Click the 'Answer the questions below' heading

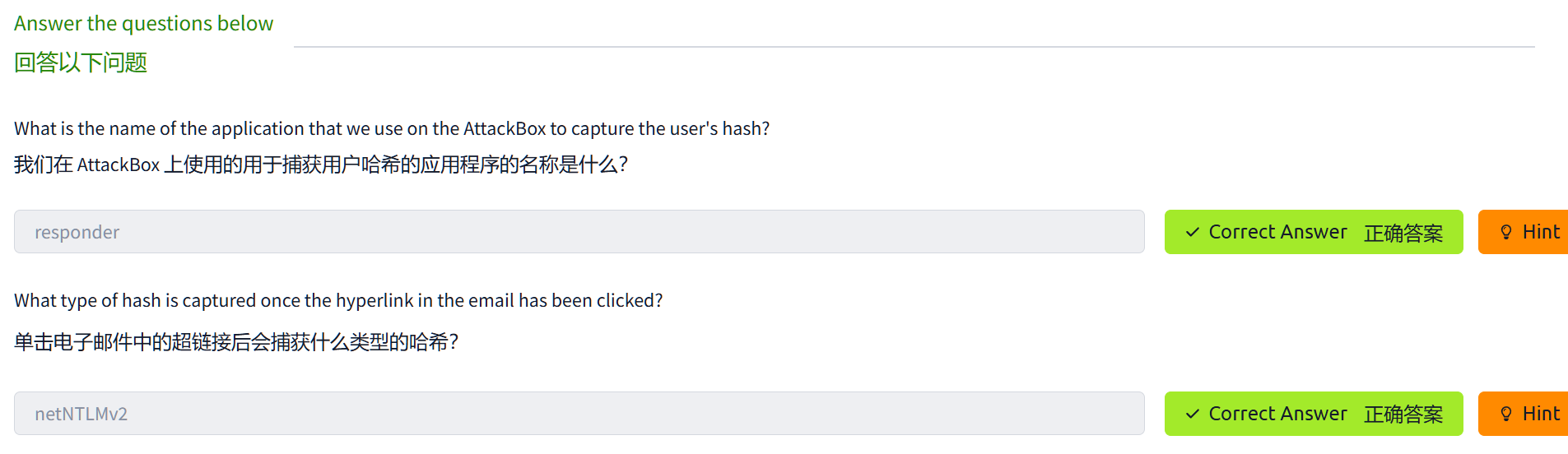143,24
